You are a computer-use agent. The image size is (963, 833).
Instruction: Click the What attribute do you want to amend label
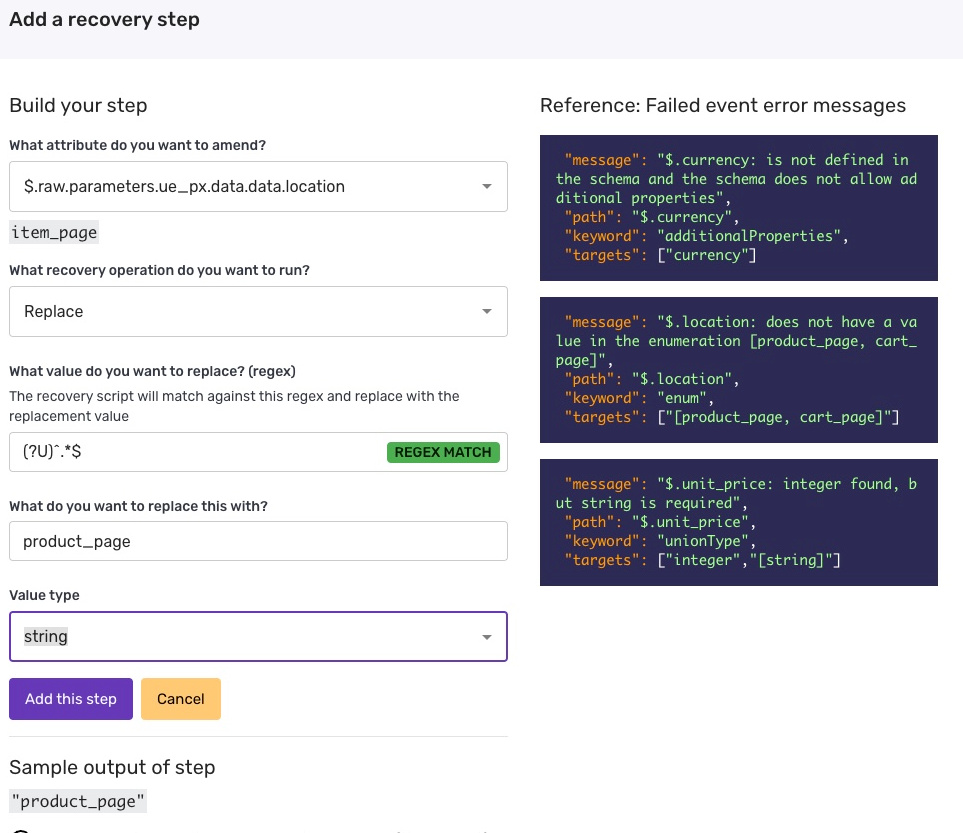[x=138, y=145]
